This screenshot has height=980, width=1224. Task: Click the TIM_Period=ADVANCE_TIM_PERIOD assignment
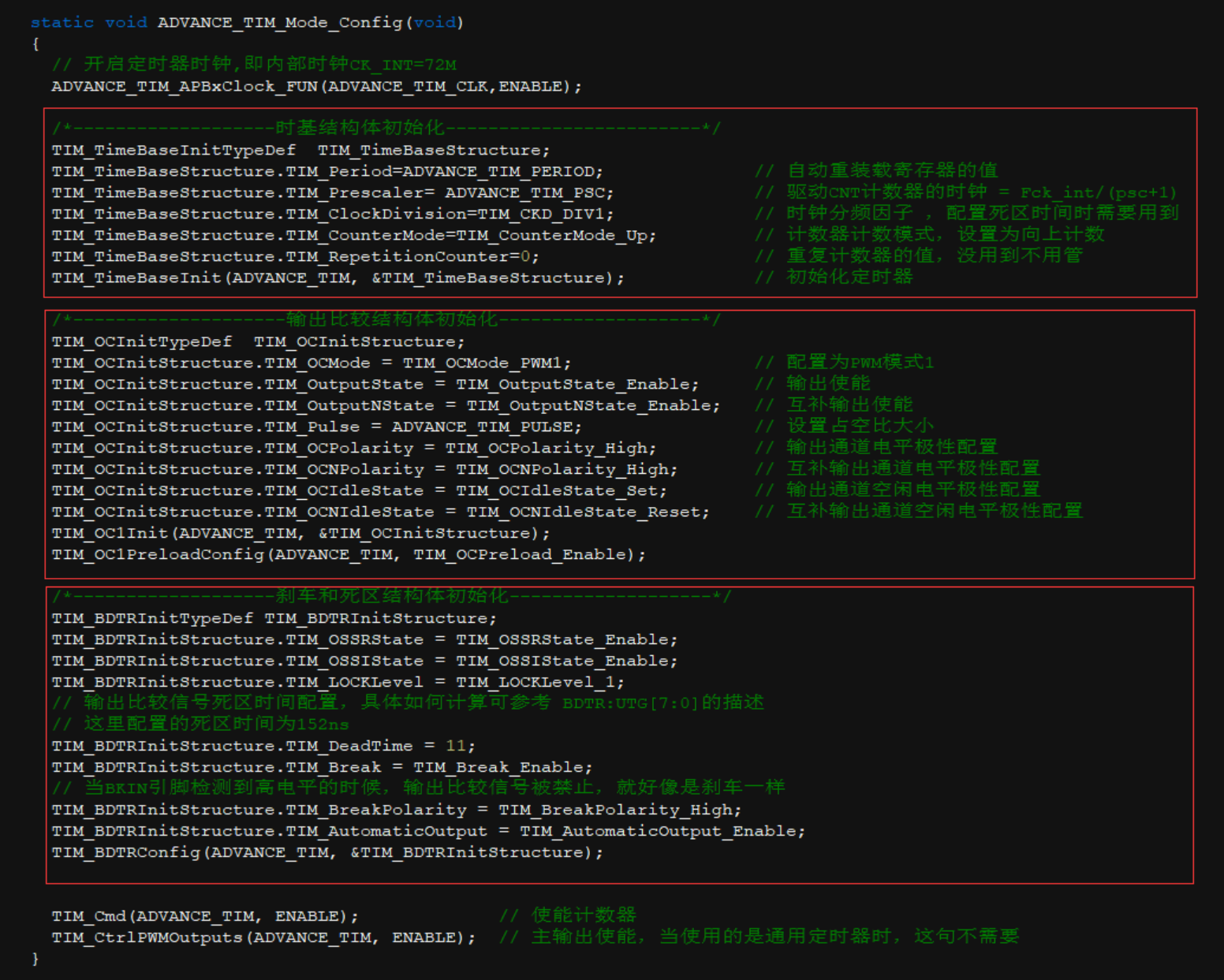(x=327, y=171)
